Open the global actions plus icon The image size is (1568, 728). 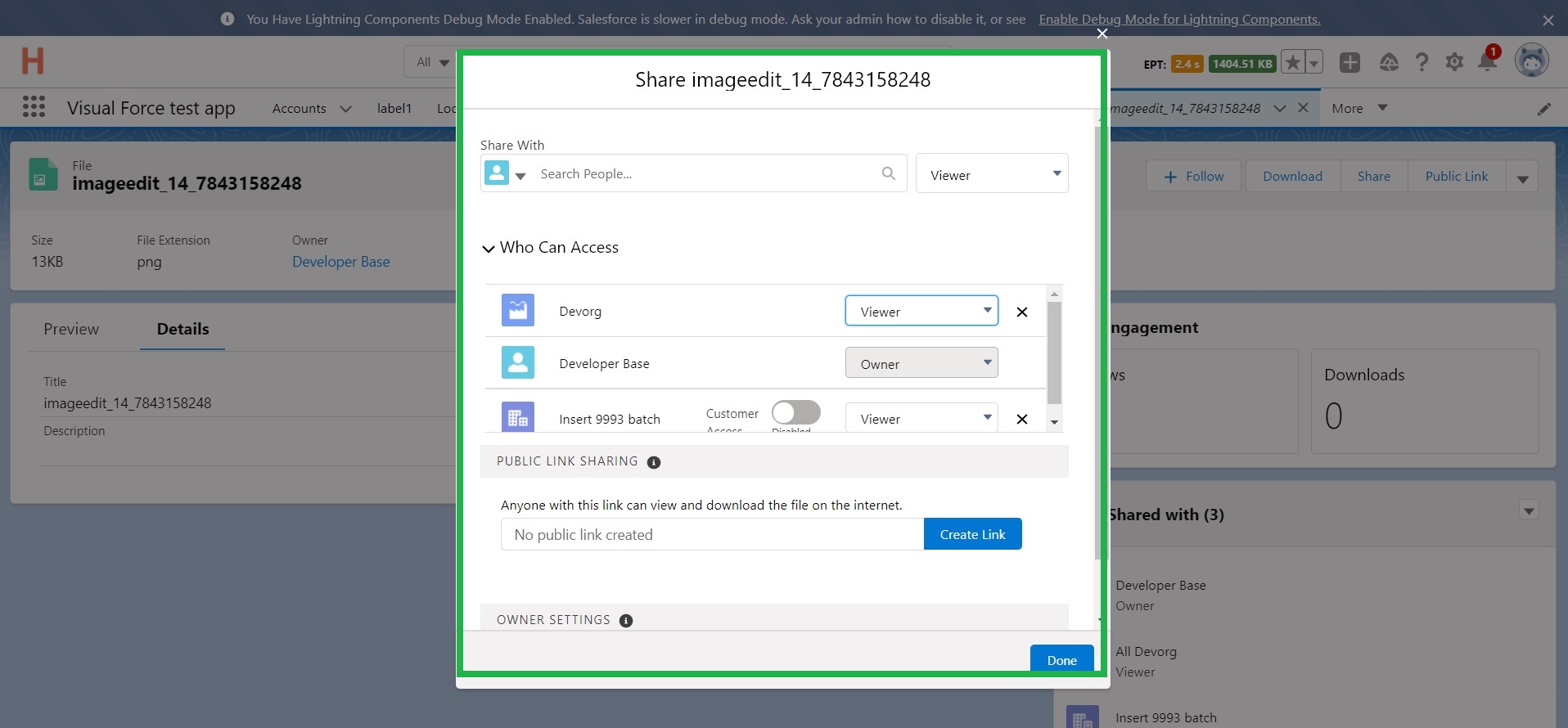point(1350,62)
